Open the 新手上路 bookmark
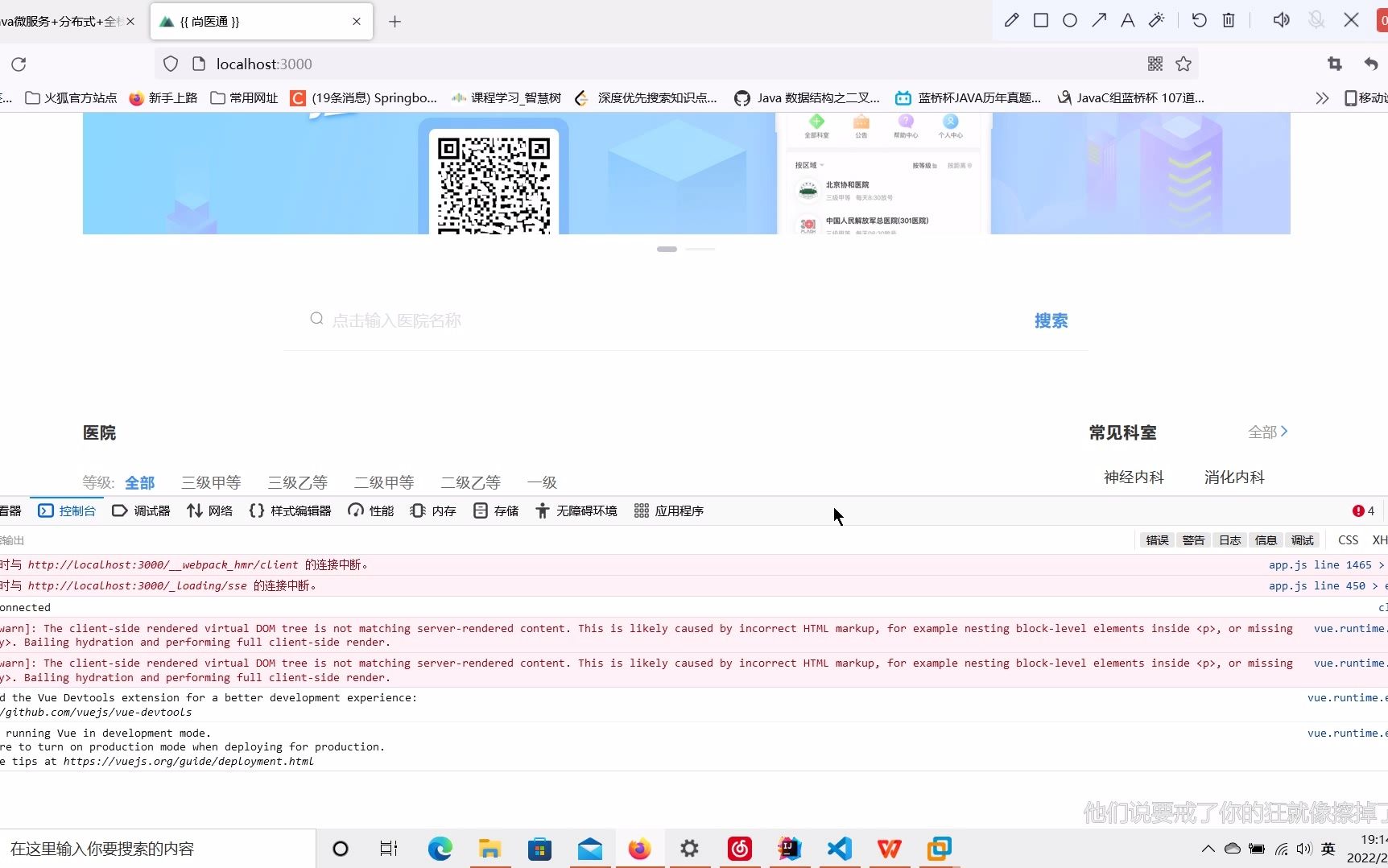The width and height of the screenshot is (1388, 868). point(163,97)
